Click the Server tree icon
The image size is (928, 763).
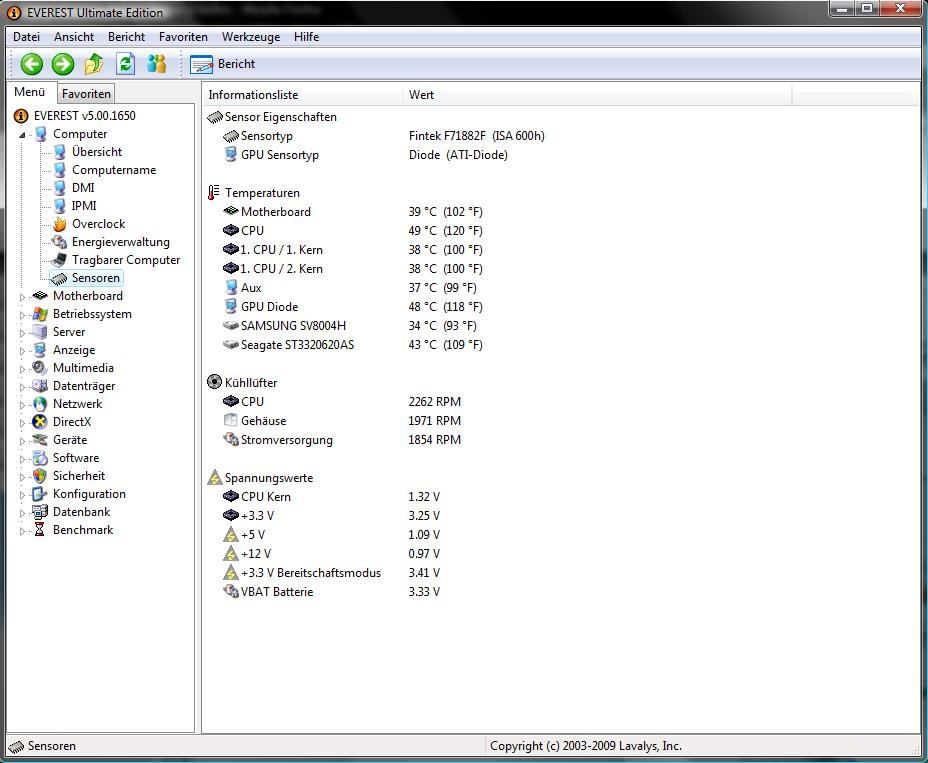[x=40, y=331]
